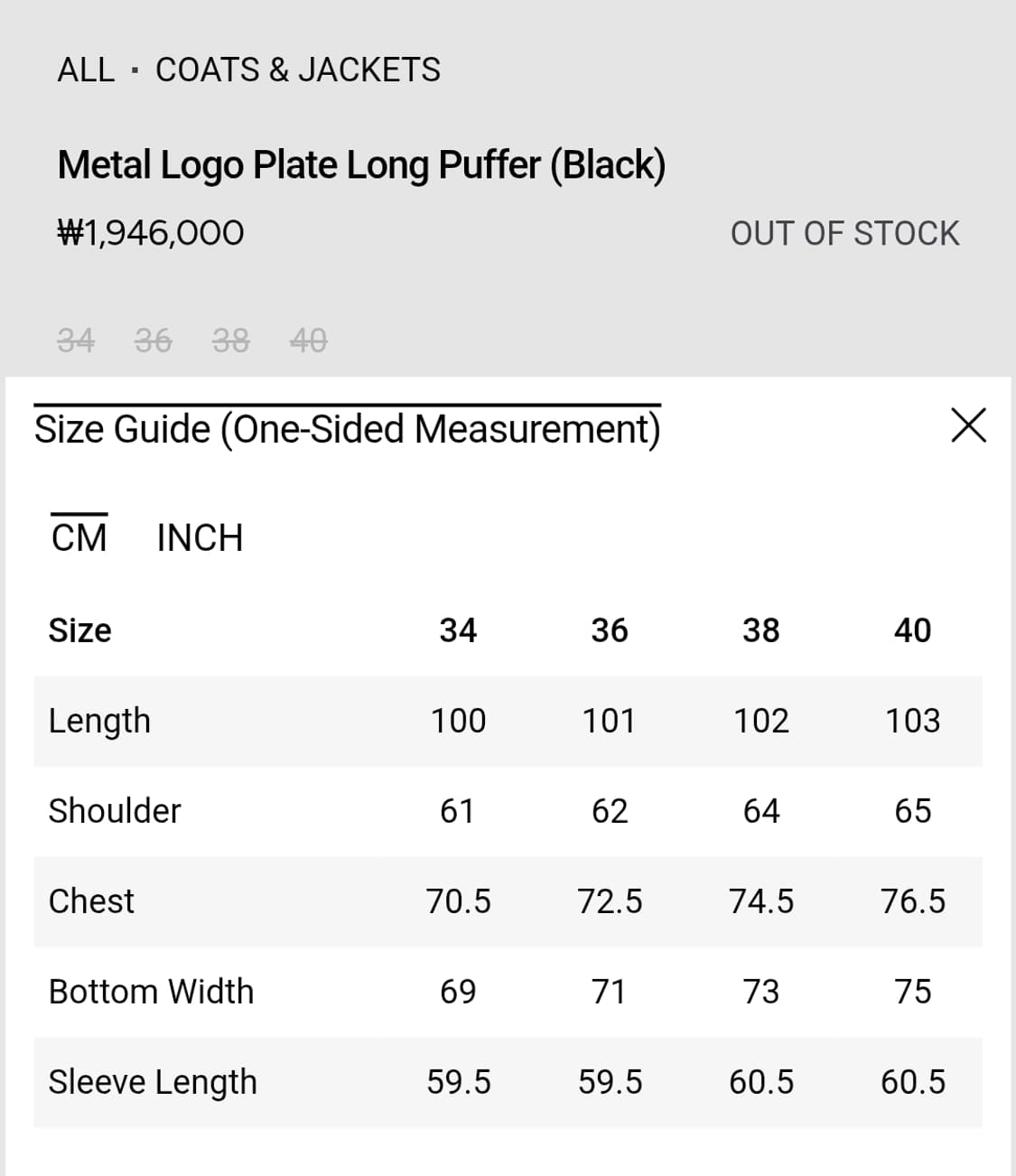Click the Shoulder row label
Screen dimensions: 1016x1176
[x=115, y=811]
